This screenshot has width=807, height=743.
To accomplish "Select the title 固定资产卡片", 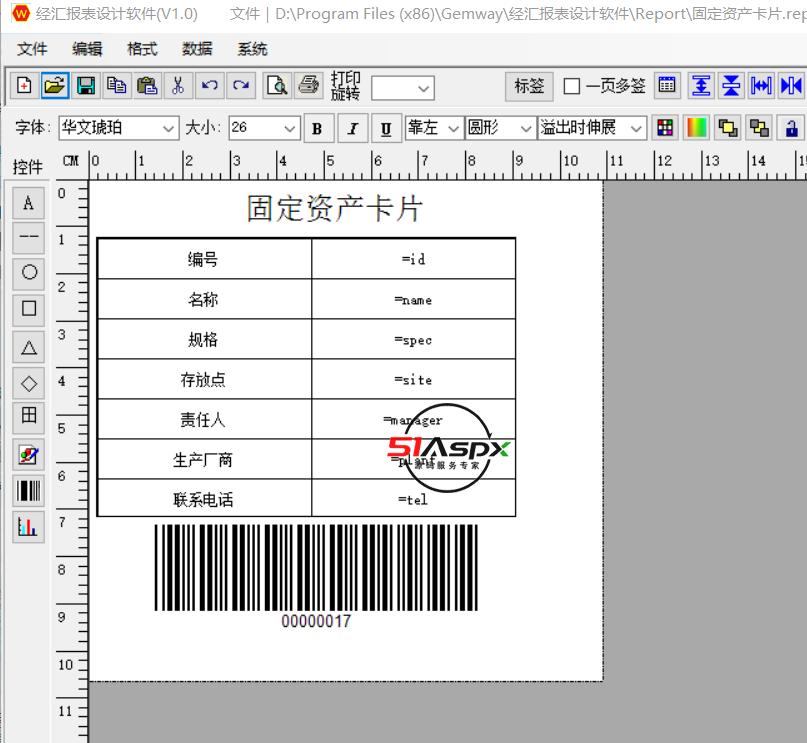I will pos(335,208).
